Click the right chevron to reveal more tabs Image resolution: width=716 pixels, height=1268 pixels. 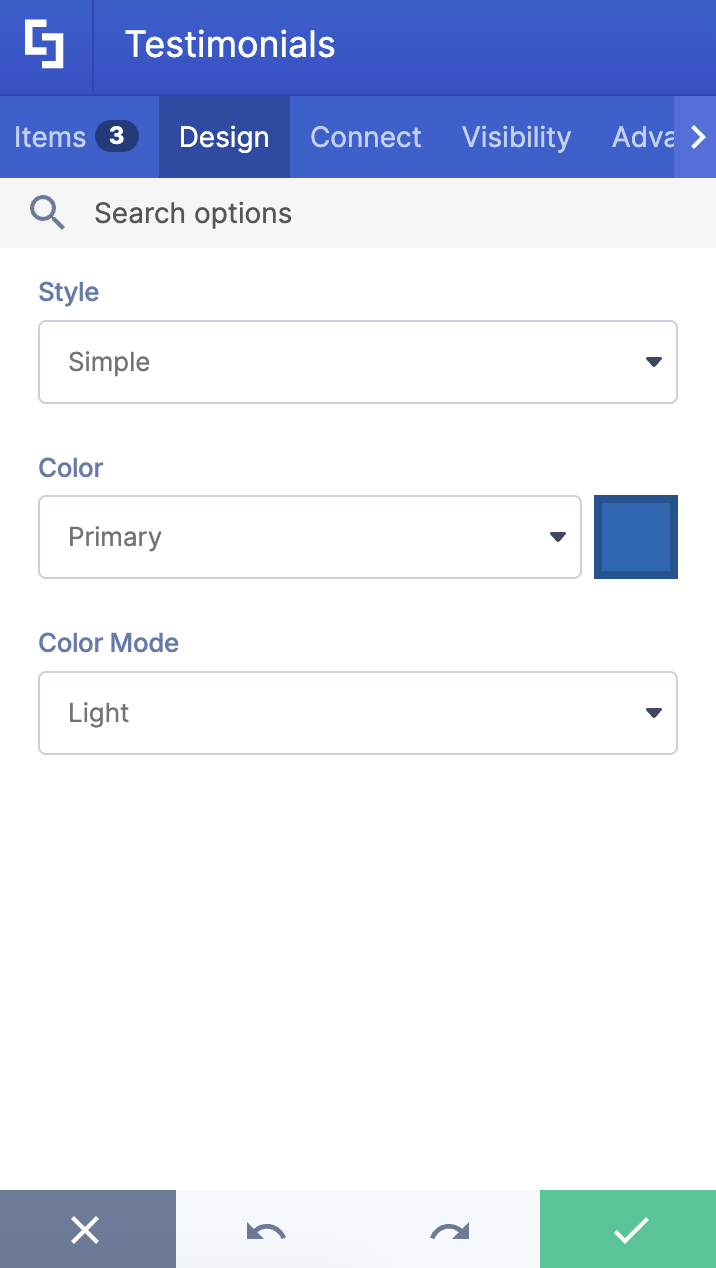point(697,136)
